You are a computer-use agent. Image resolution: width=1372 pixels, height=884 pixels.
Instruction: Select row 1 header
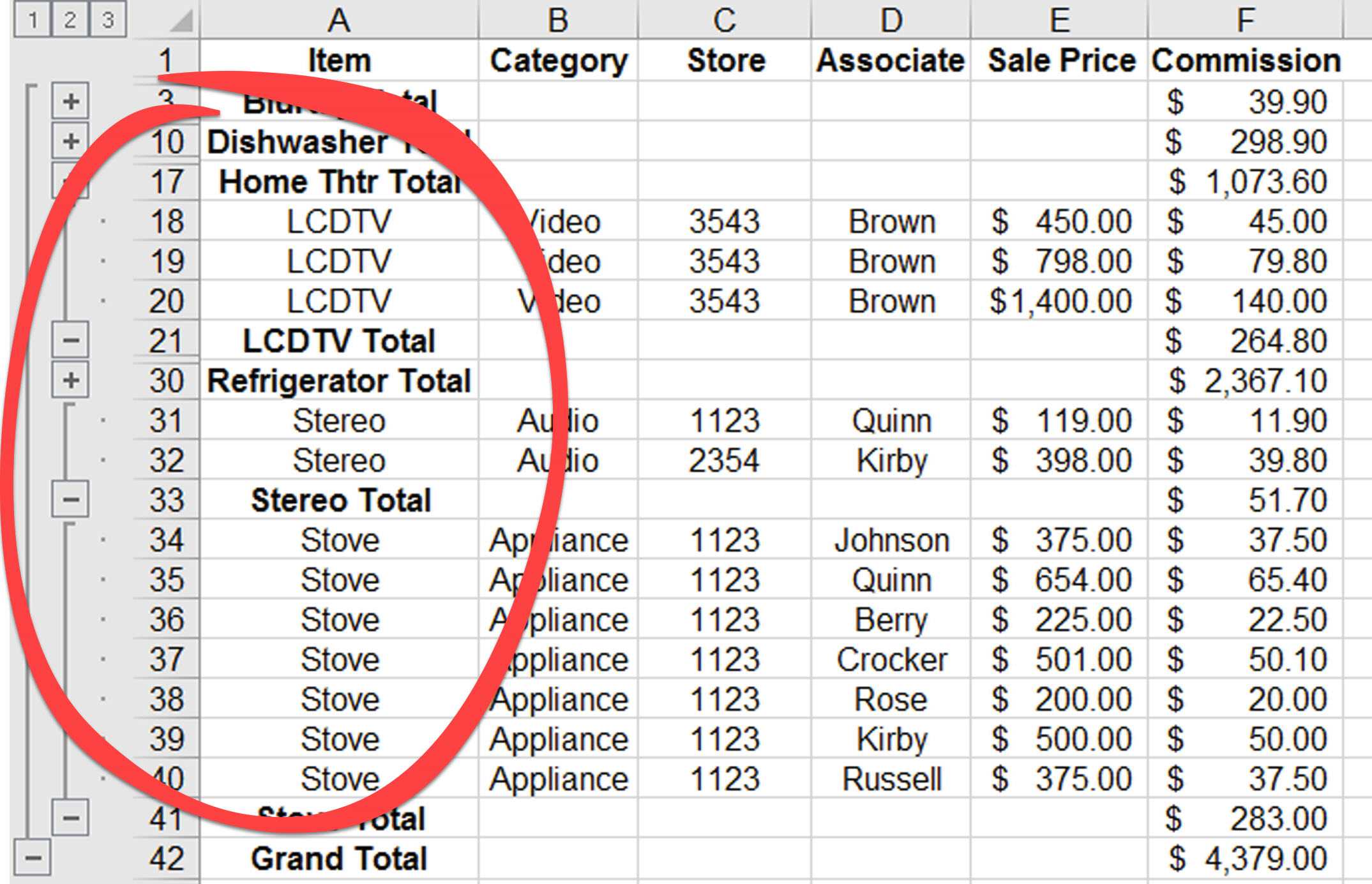(166, 61)
